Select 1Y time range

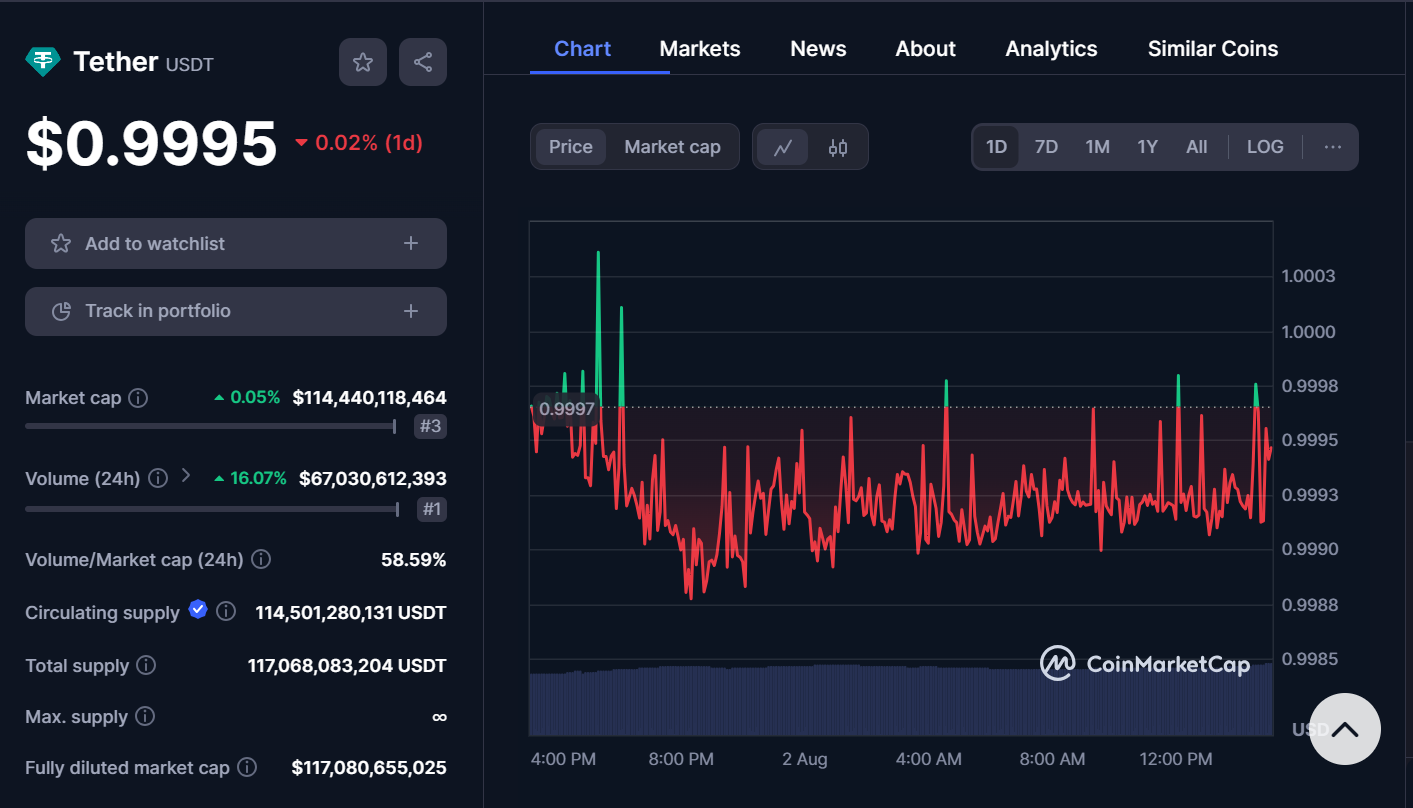(1147, 147)
